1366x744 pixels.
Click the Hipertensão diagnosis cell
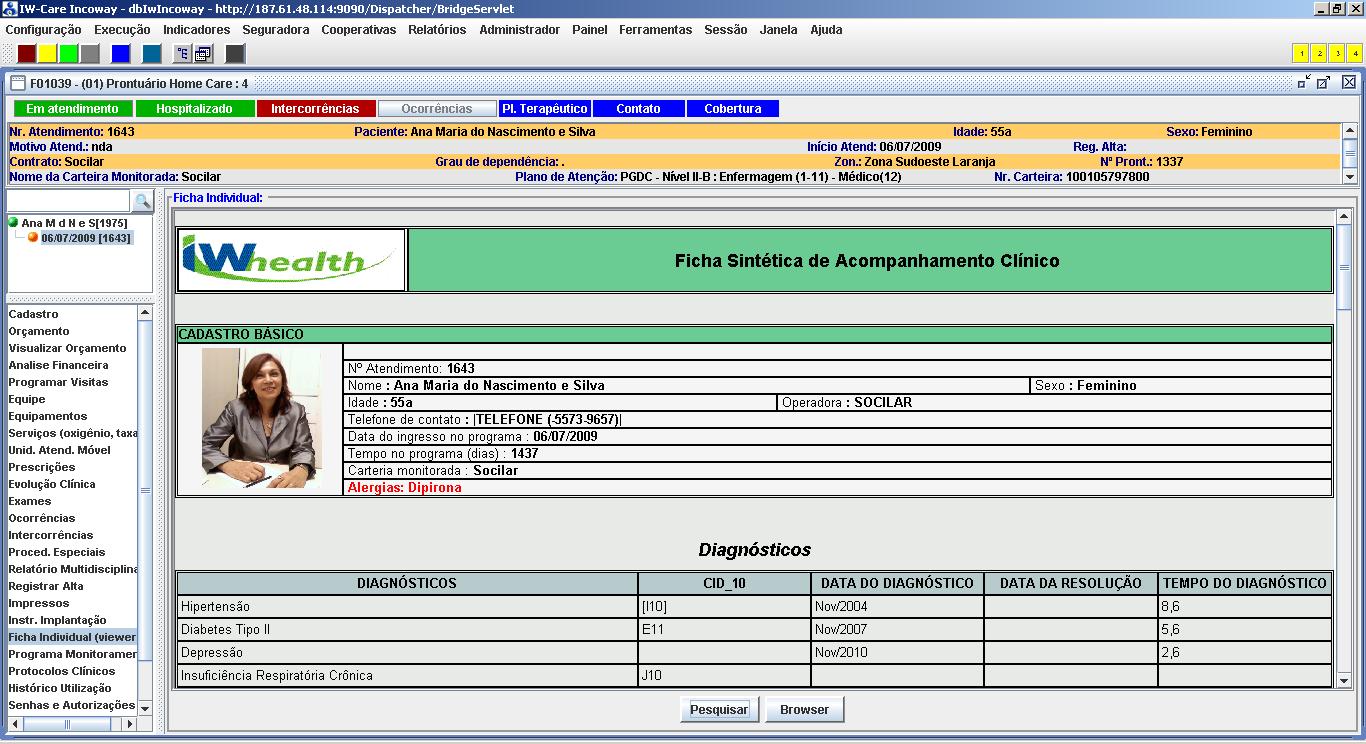click(407, 607)
